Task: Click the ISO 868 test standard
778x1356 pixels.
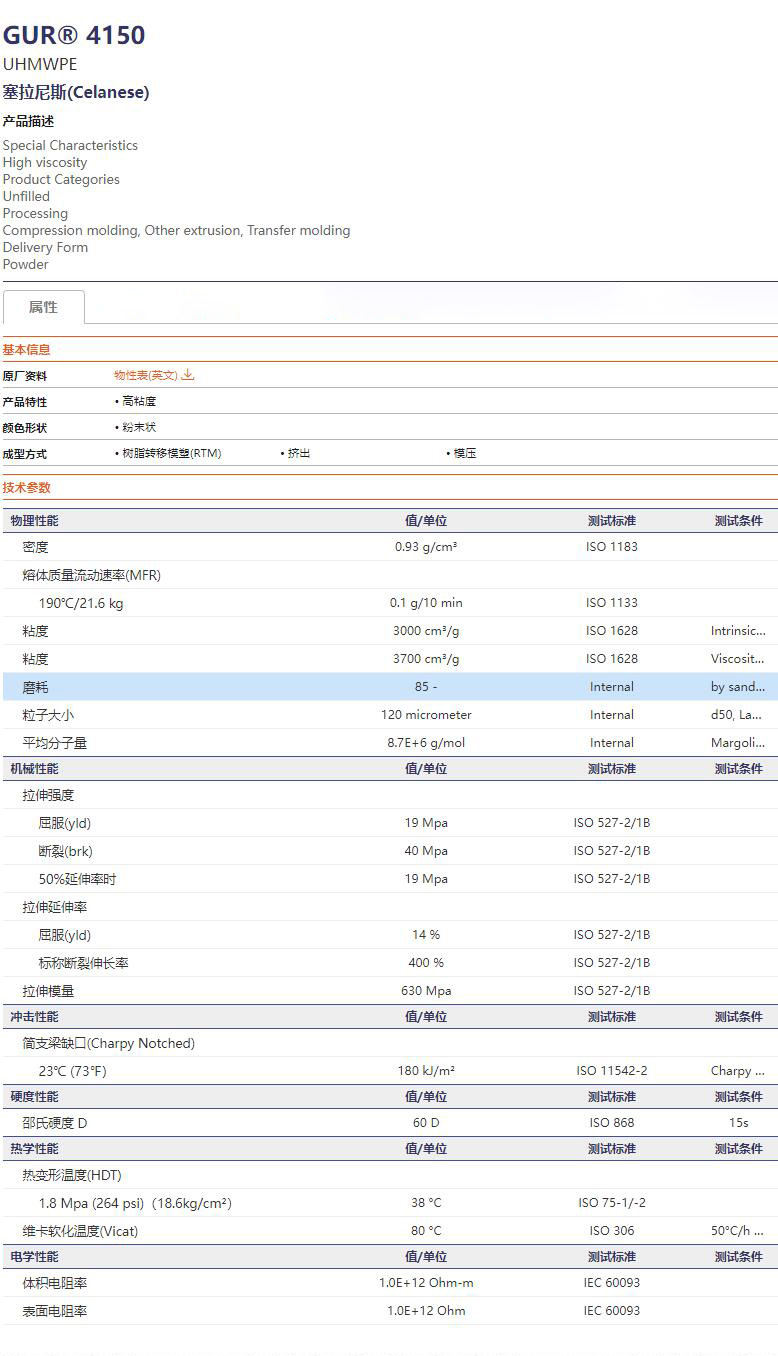Action: point(612,1123)
